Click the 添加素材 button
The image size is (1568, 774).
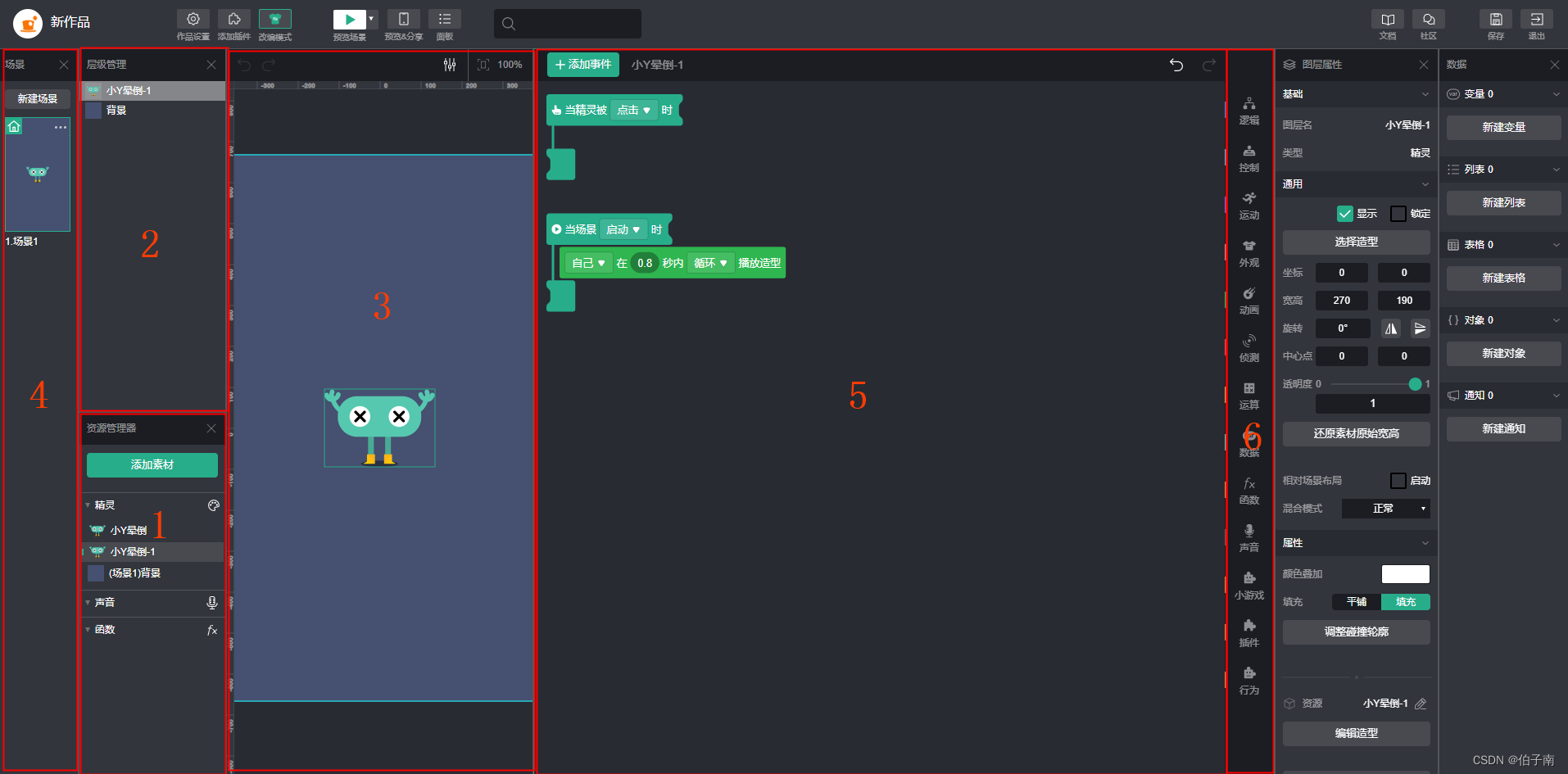click(x=152, y=464)
